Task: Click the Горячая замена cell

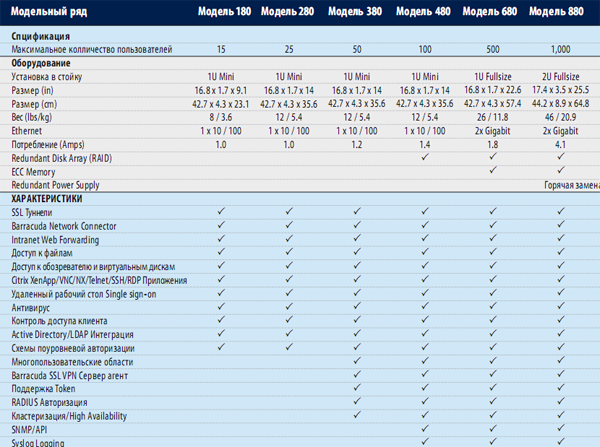Action: click(572, 185)
